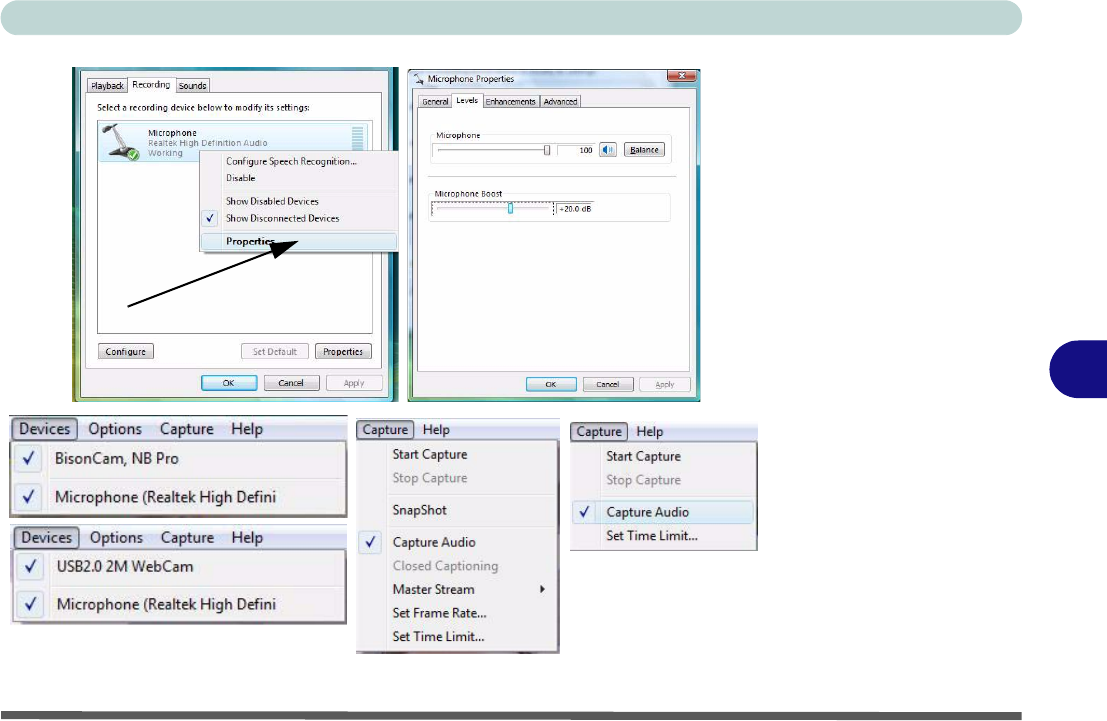The width and height of the screenshot is (1107, 721).
Task: Expand the Master Stream submenu arrow
Action: [x=542, y=589]
